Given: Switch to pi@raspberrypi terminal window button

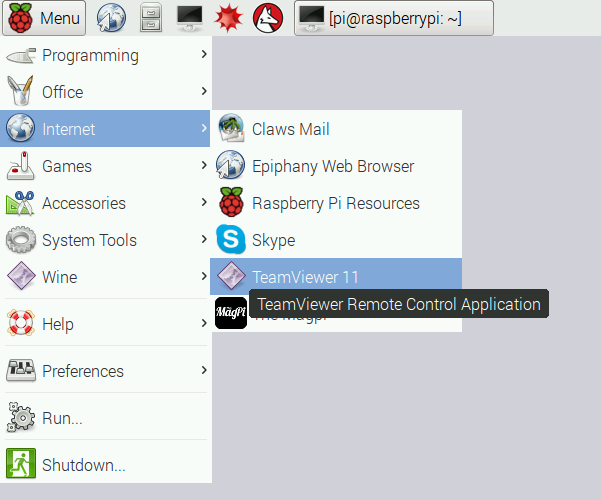Looking at the screenshot, I should (394, 18).
